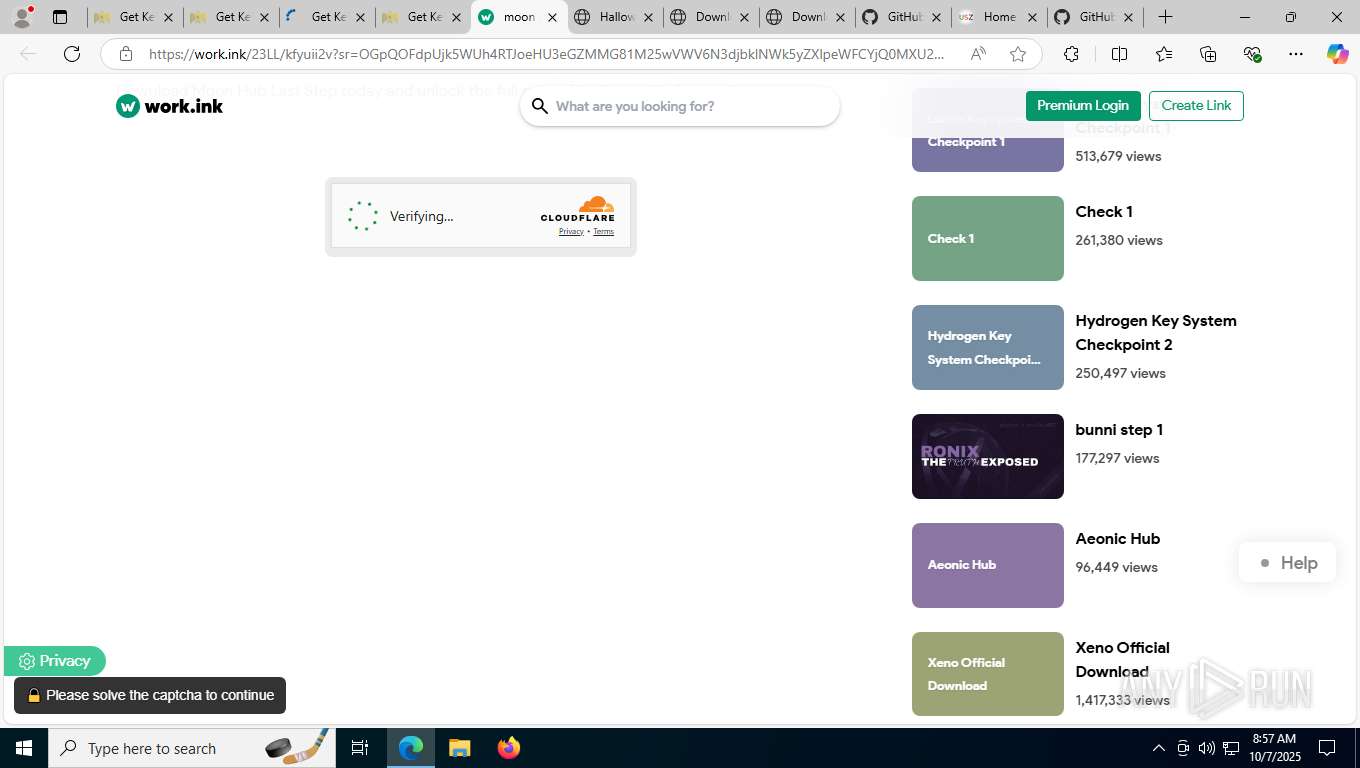Open the green Check 1 thumbnail
The height and width of the screenshot is (768, 1360).
pos(988,238)
